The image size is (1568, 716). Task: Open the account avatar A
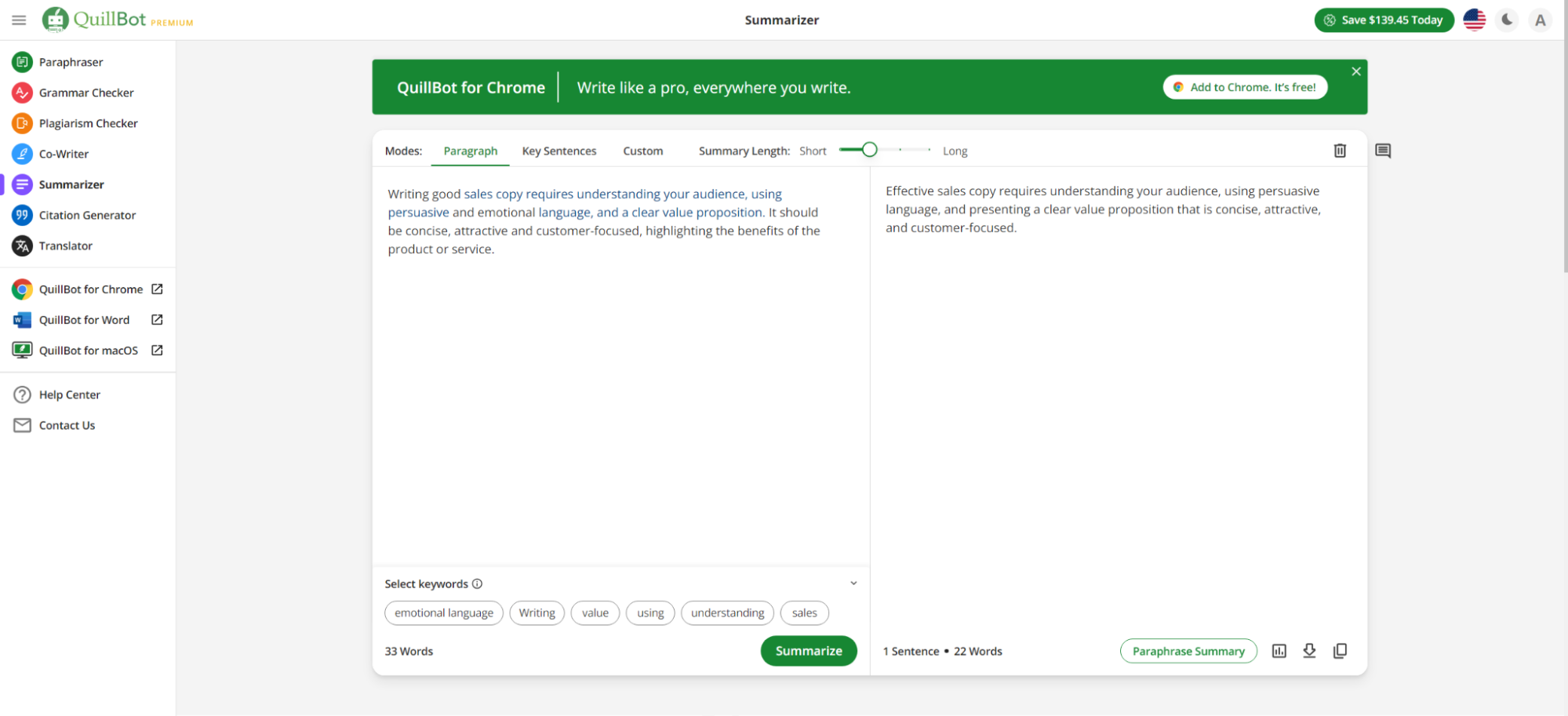[1540, 20]
